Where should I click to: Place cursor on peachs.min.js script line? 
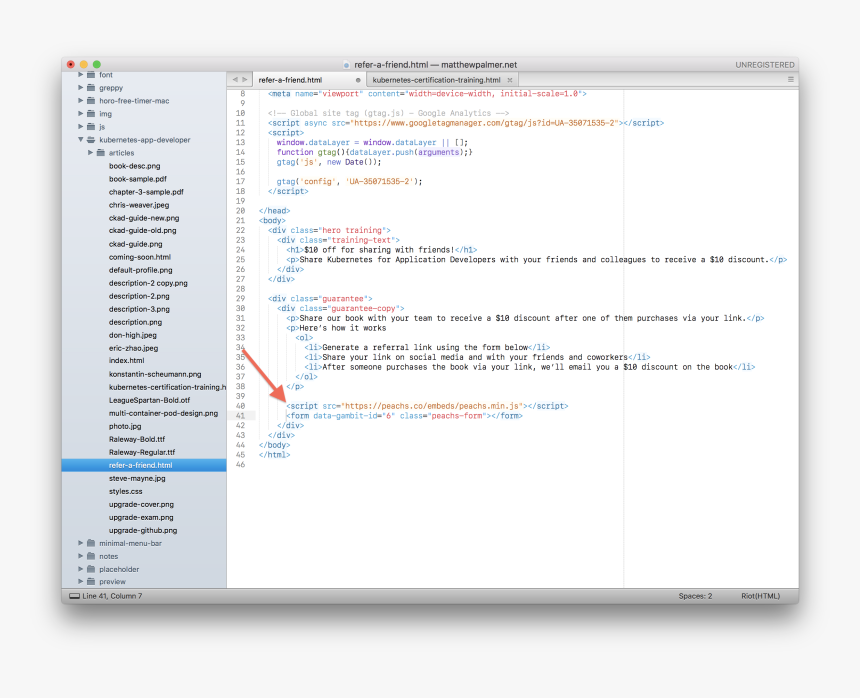coord(427,406)
